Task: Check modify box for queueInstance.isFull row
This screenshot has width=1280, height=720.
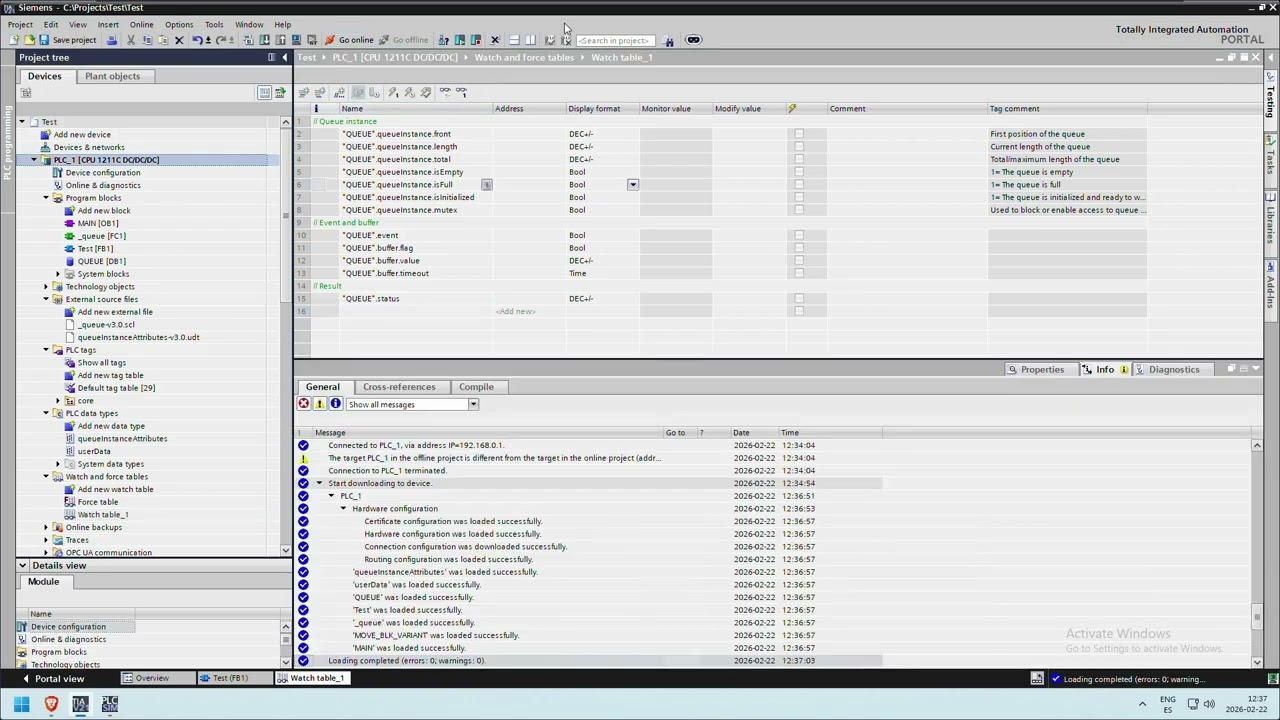Action: coord(798,185)
